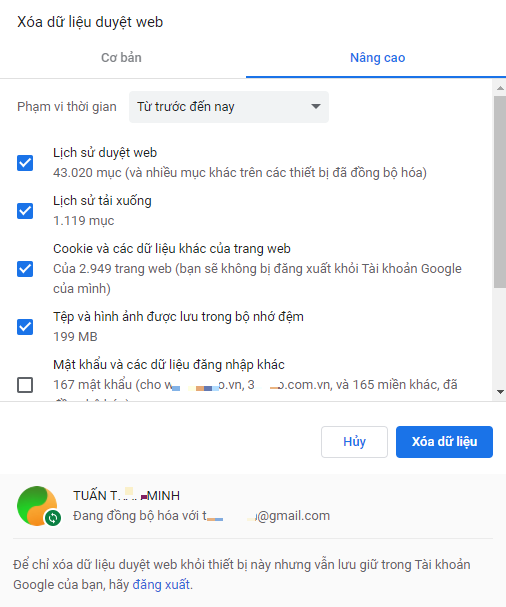Open the đăng xuất link

(161, 584)
